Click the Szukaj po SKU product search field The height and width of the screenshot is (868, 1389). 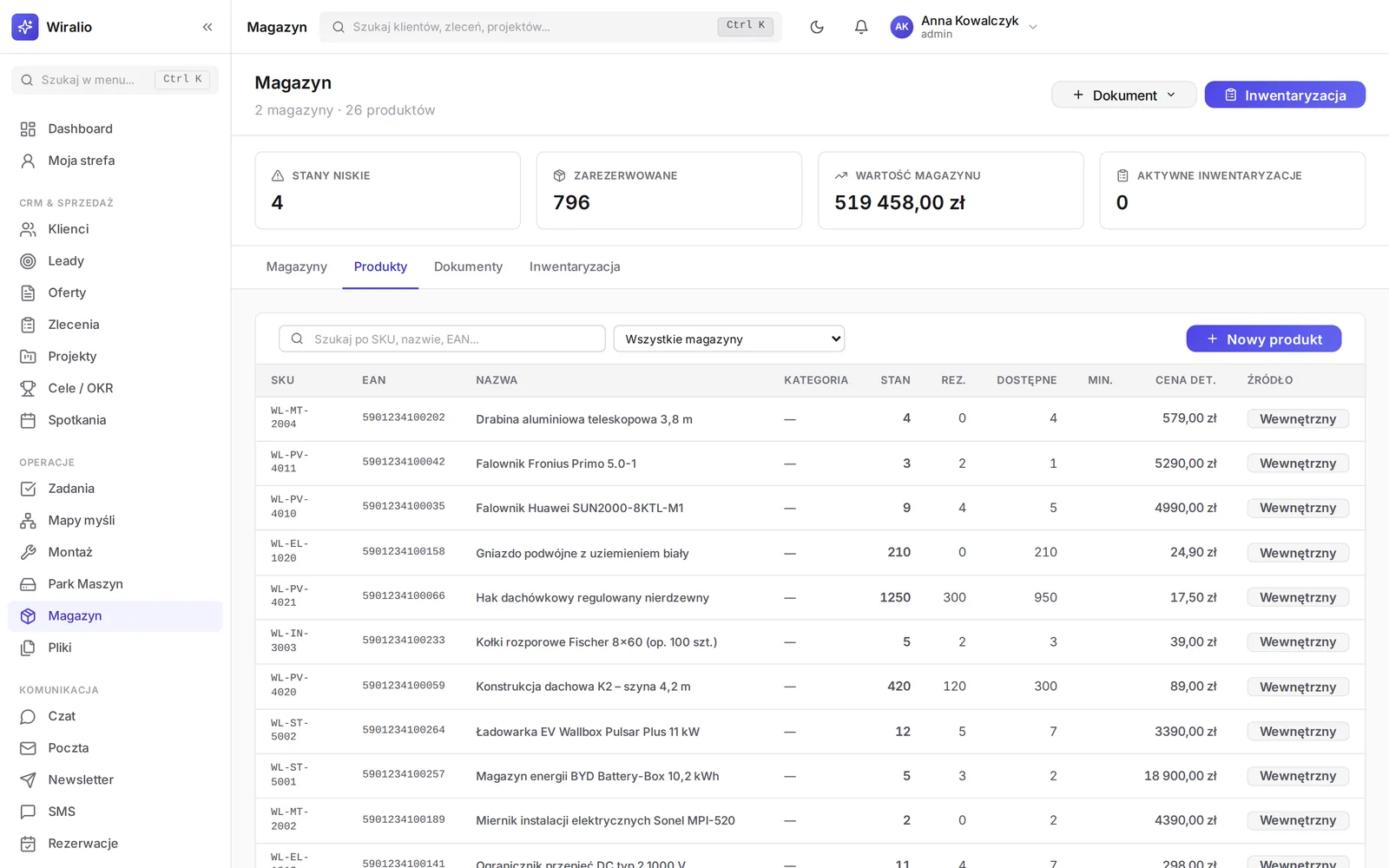[x=442, y=339]
